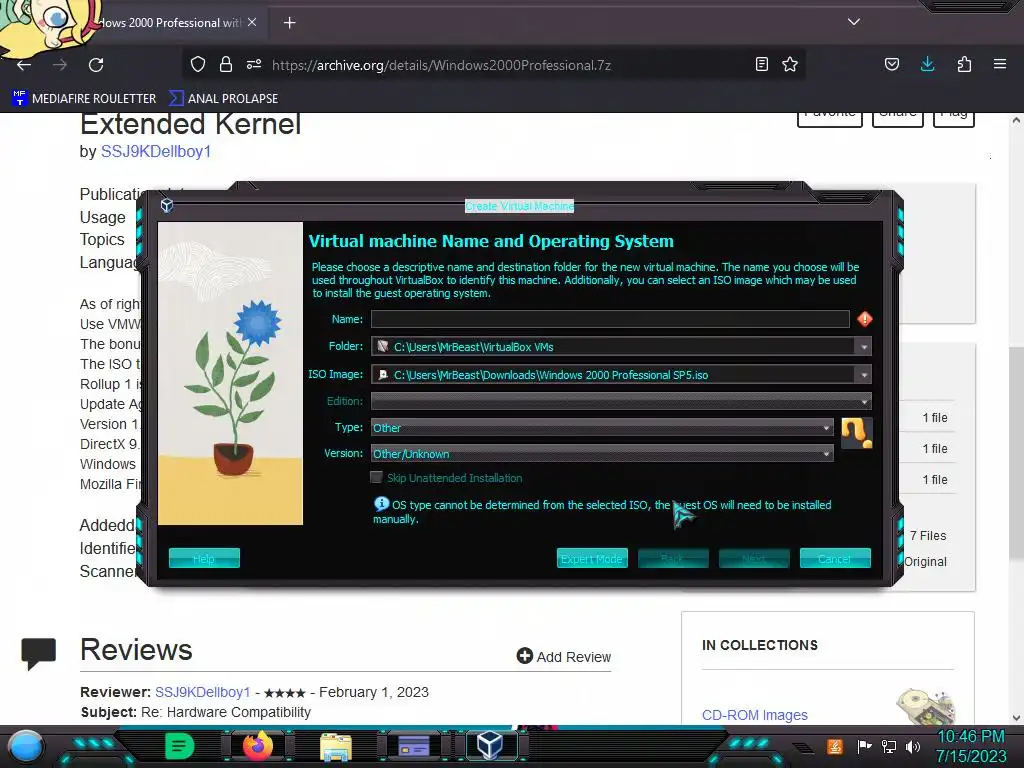This screenshot has width=1024, height=768.
Task: Open ANAL PROLAPSE bookmark
Action: pyautogui.click(x=223, y=99)
